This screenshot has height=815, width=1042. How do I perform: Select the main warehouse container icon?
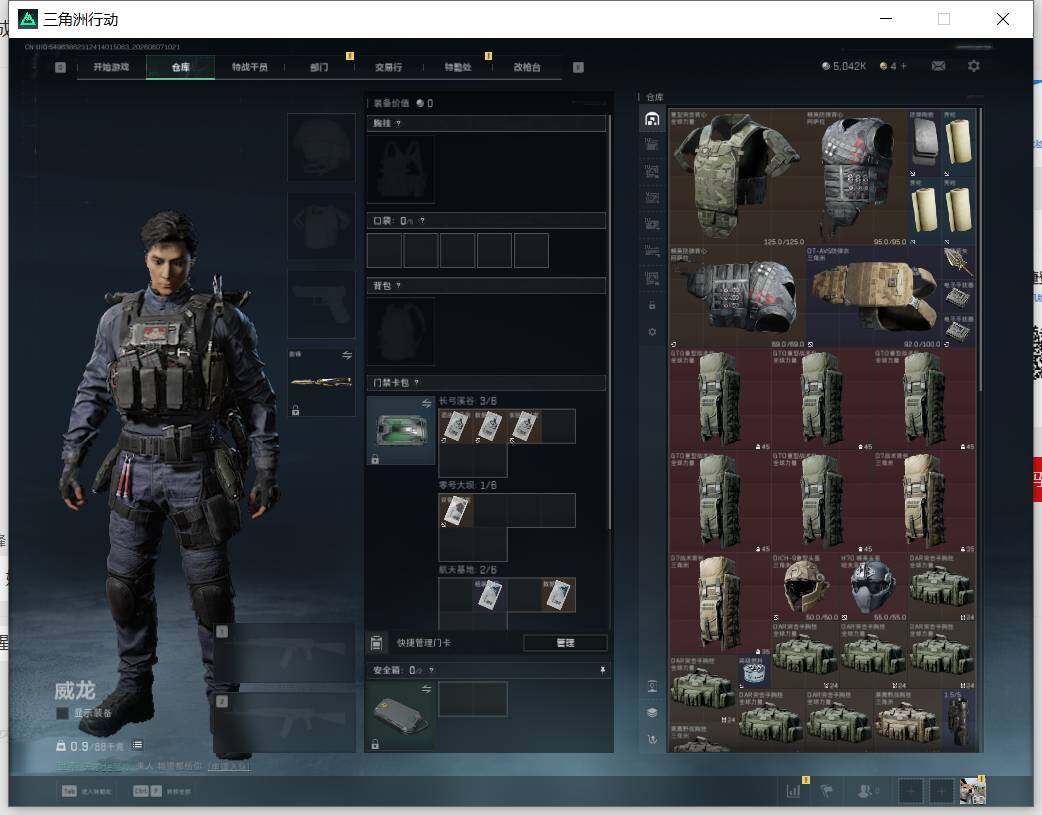(x=652, y=119)
